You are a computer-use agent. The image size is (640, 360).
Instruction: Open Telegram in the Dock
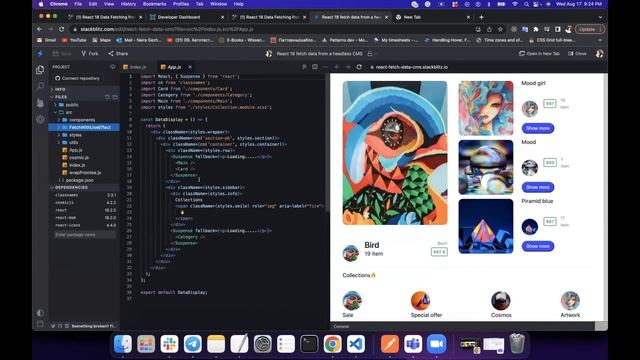tap(193, 344)
